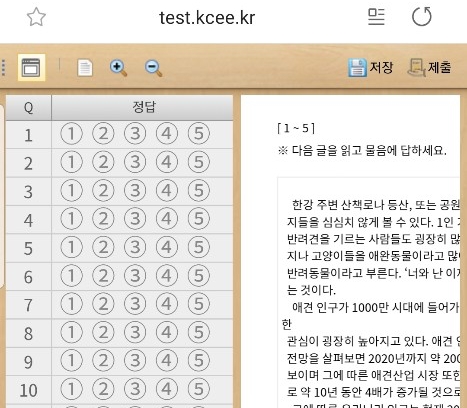Choose option 2 for question 2
Screen dimensions: 467x408
point(103,162)
